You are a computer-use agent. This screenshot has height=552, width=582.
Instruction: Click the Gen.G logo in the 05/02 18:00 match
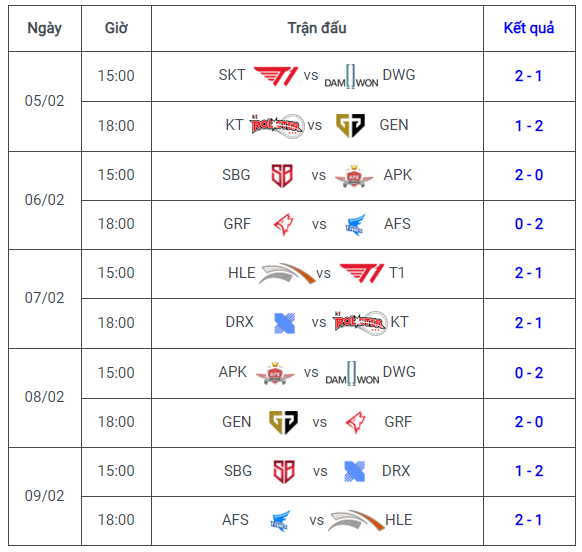[x=350, y=125]
